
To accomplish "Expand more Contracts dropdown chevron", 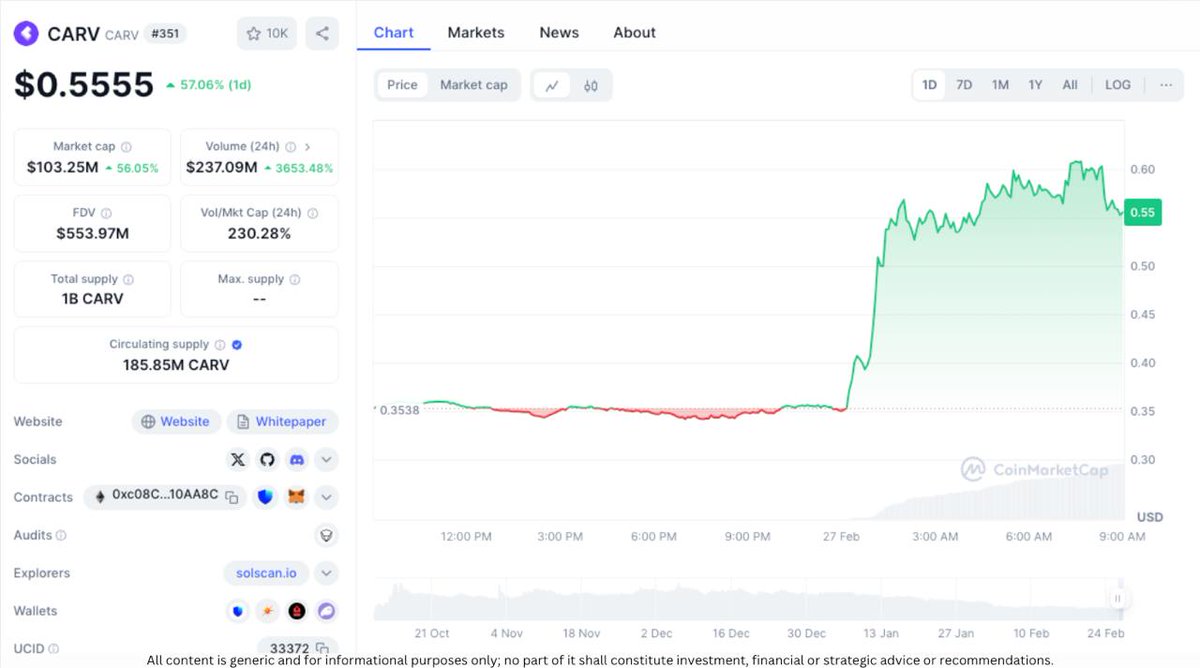I will click(x=326, y=497).
